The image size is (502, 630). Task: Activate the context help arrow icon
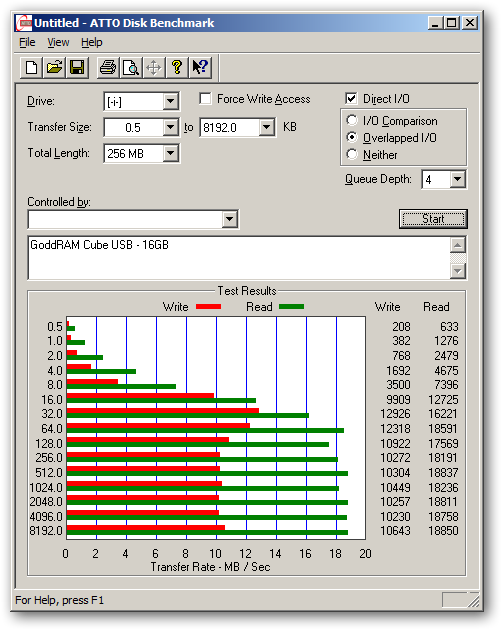pos(200,67)
